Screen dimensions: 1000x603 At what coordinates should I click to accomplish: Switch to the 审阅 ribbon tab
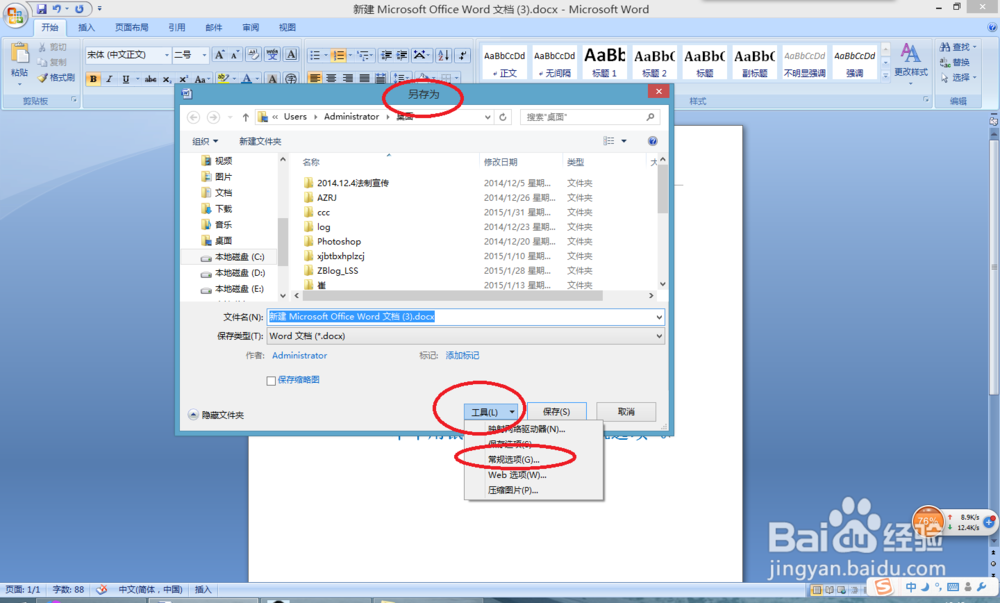(x=251, y=27)
